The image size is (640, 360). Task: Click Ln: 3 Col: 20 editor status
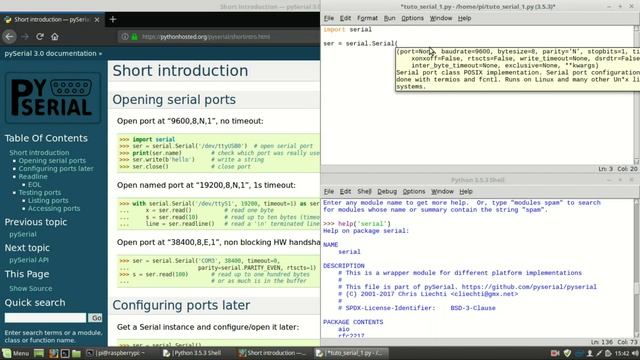tap(618, 169)
